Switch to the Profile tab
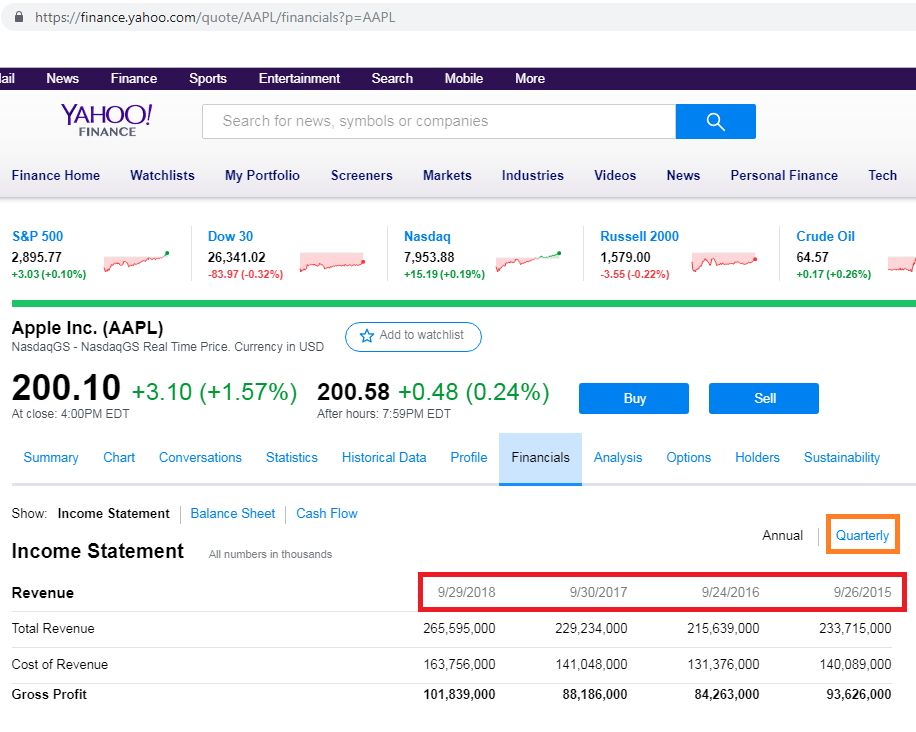Image resolution: width=916 pixels, height=732 pixels. tap(469, 457)
